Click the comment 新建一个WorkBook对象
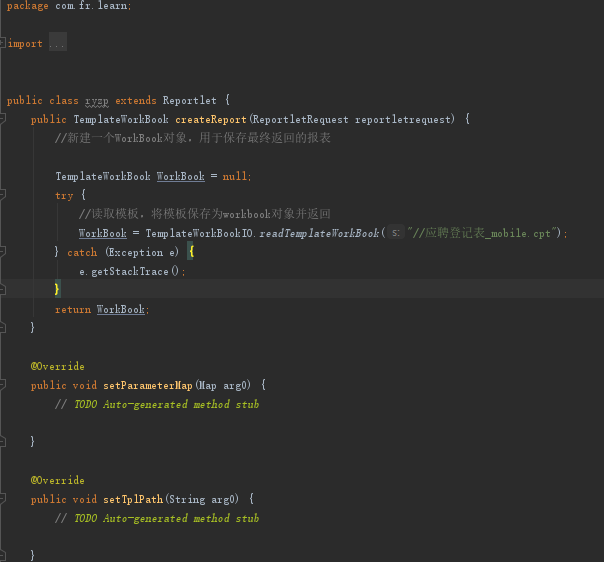 tap(193, 138)
